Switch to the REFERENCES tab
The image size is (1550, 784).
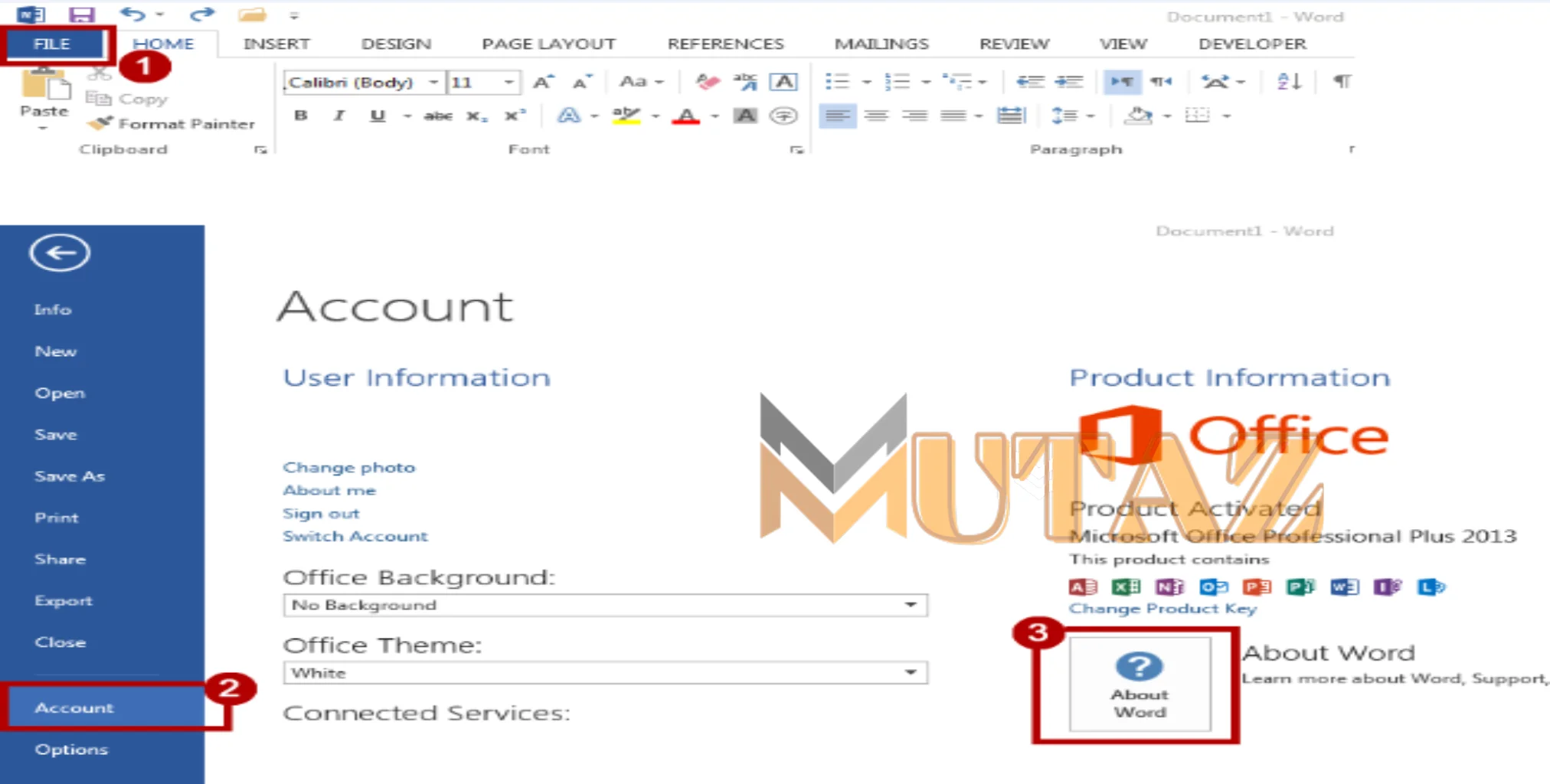726,44
